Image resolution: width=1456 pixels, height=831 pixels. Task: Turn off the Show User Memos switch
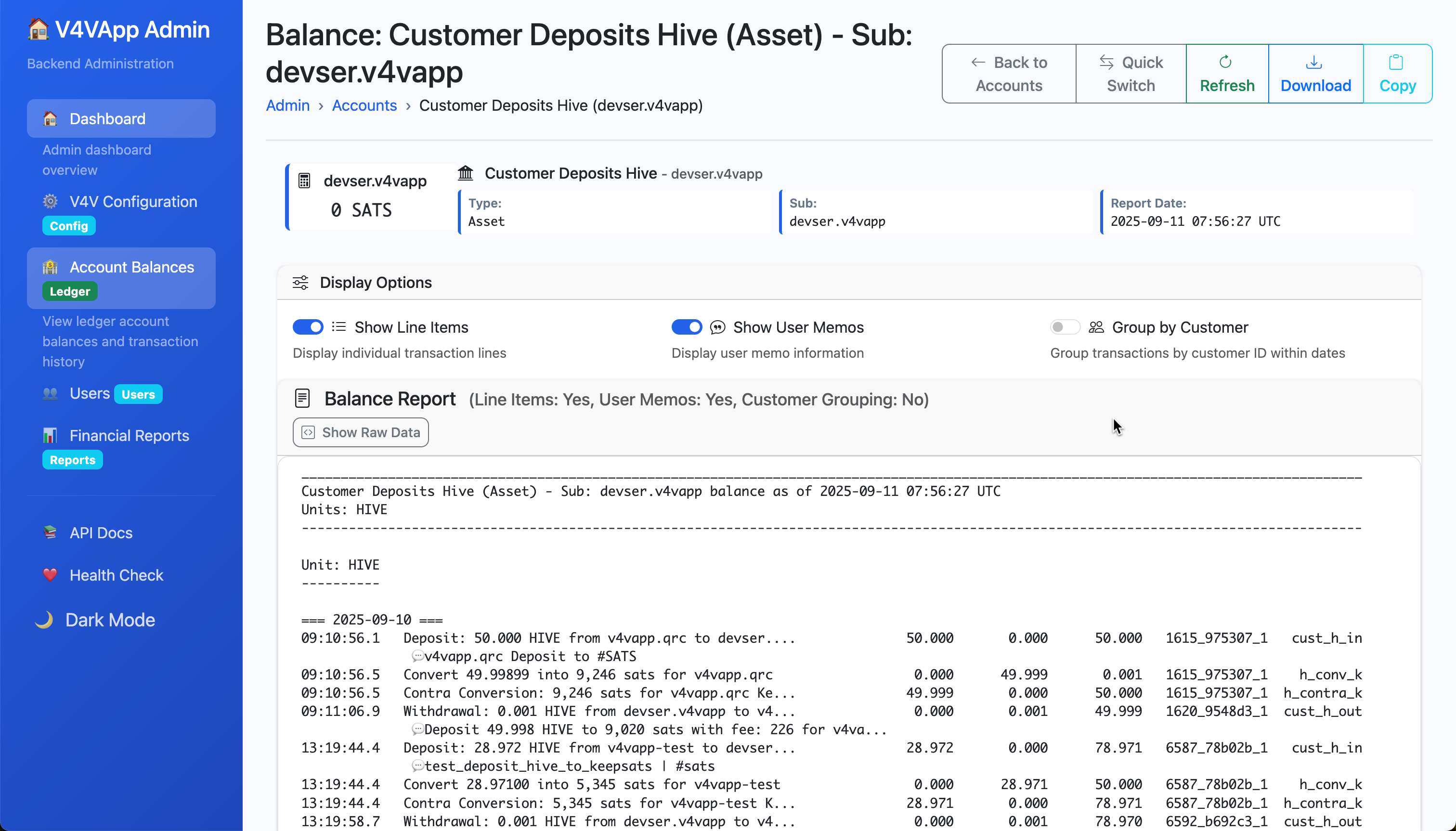[x=687, y=327]
